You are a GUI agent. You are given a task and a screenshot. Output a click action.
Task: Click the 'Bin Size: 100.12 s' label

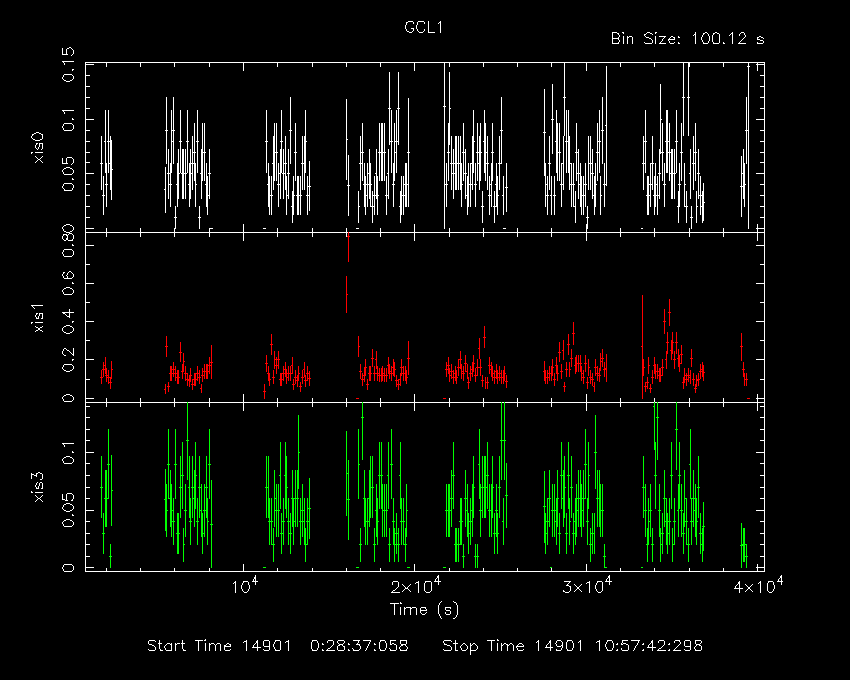click(687, 39)
